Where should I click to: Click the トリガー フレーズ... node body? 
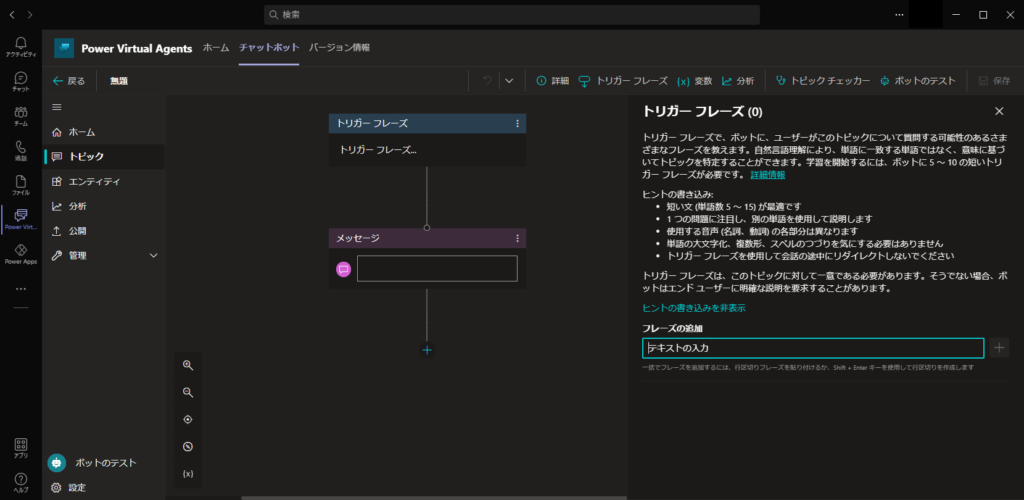[x=427, y=150]
